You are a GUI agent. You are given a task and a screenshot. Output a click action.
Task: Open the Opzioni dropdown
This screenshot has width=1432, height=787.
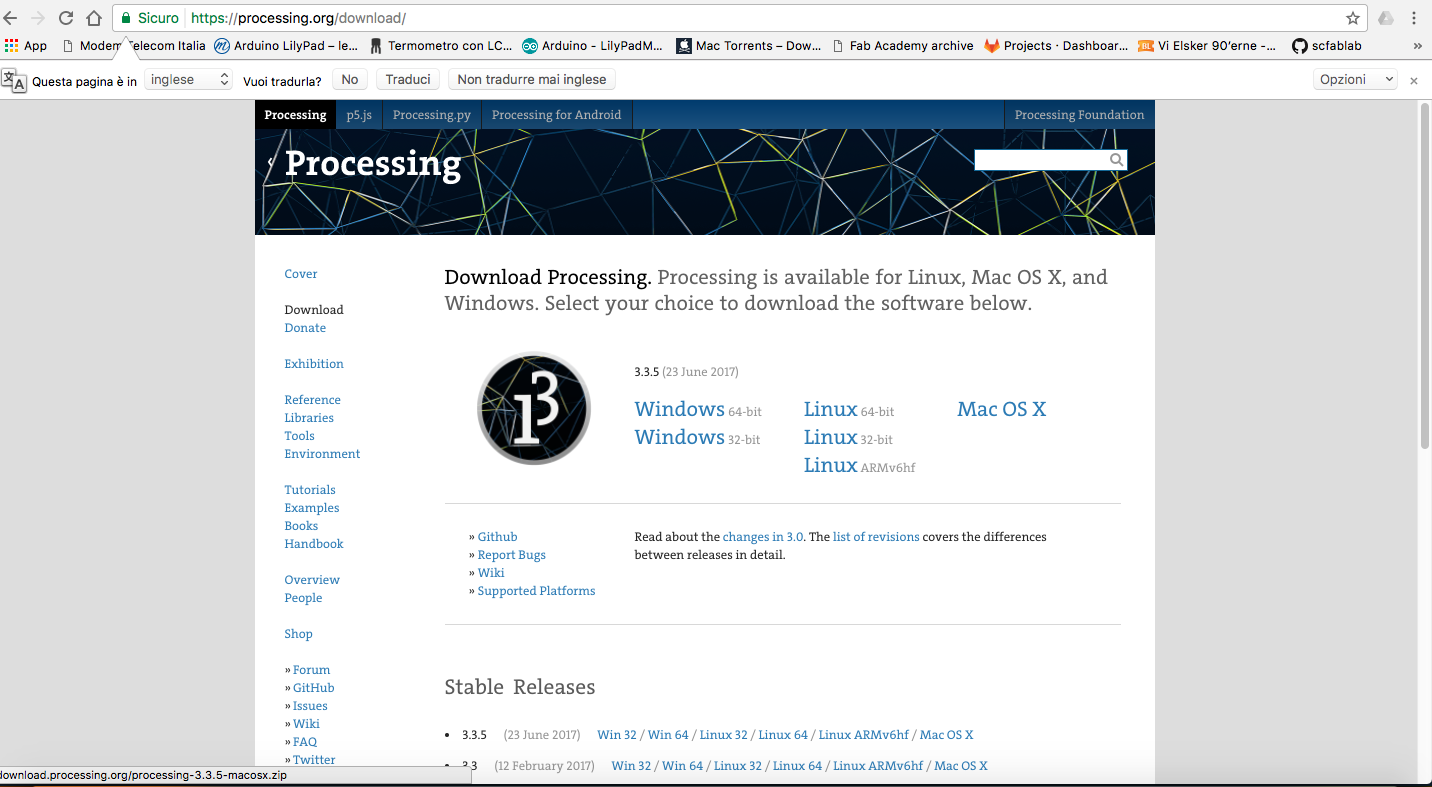point(1355,80)
